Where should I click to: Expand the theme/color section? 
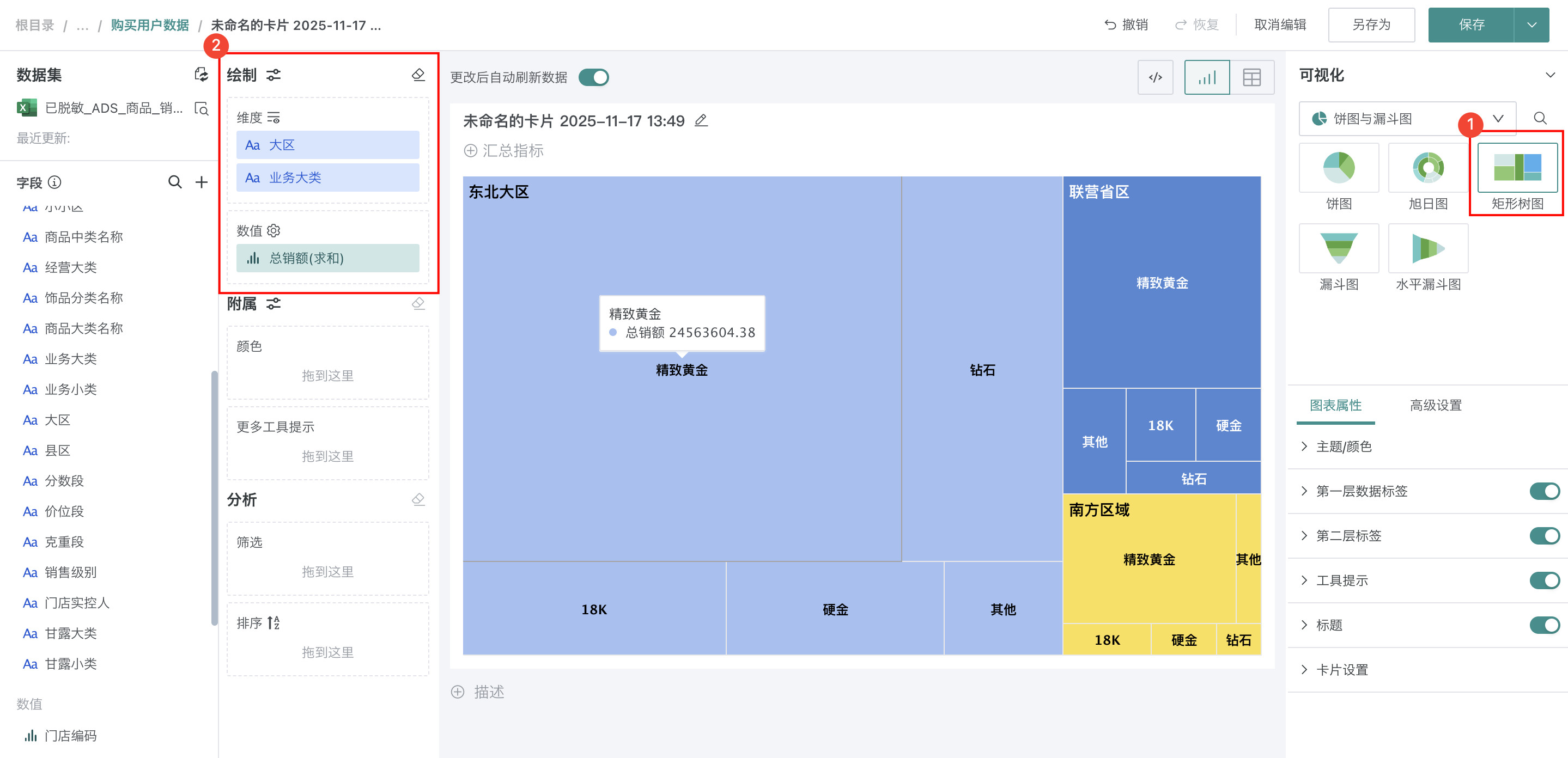point(1343,447)
